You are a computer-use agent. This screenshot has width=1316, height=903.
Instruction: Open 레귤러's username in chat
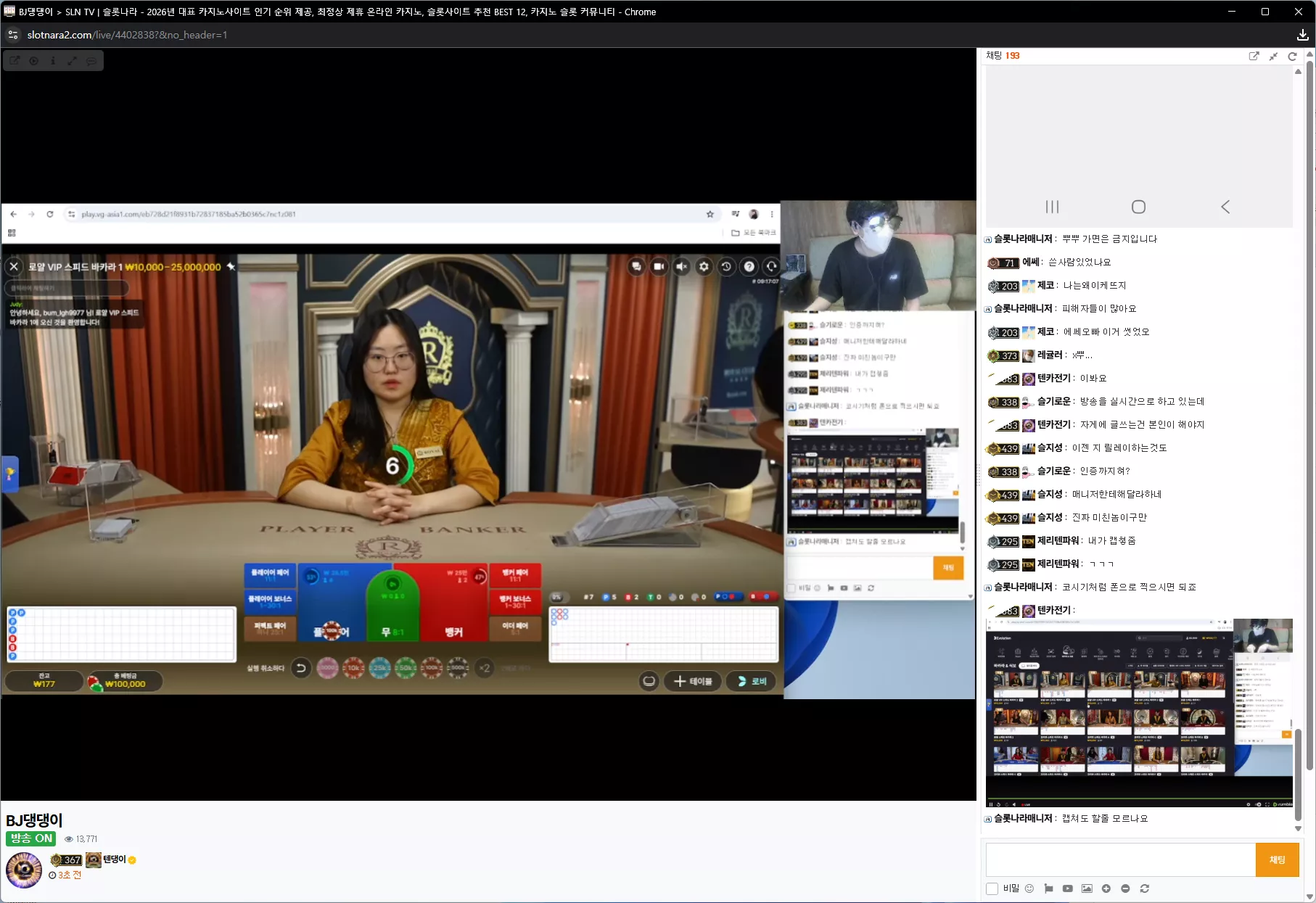[1050, 355]
